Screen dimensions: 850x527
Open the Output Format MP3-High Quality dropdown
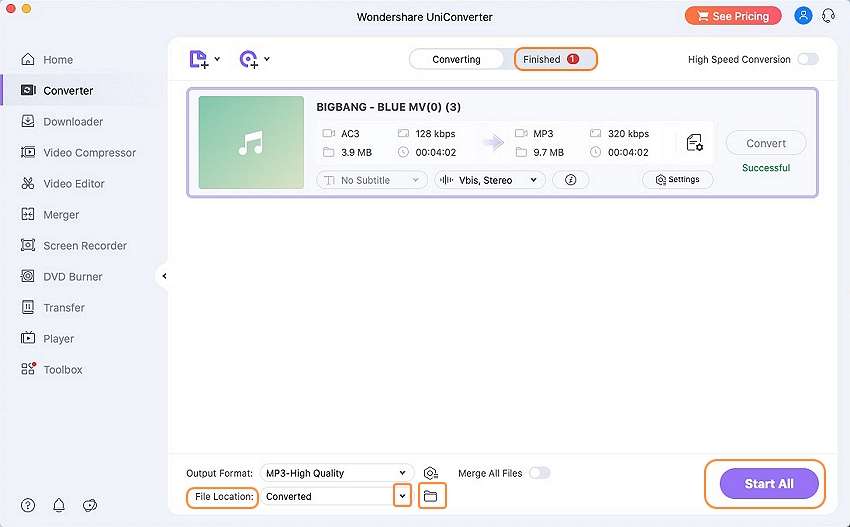(337, 473)
